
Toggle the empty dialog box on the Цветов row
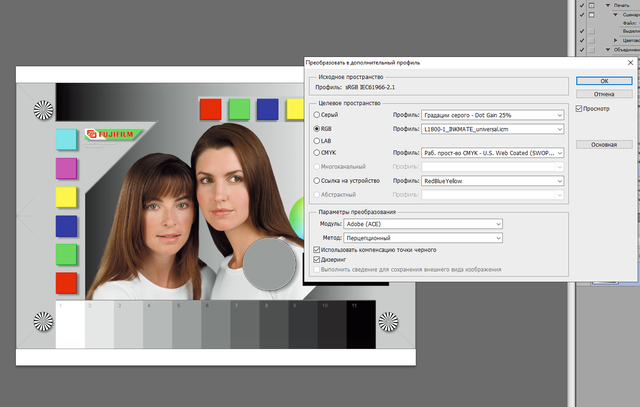[x=591, y=40]
